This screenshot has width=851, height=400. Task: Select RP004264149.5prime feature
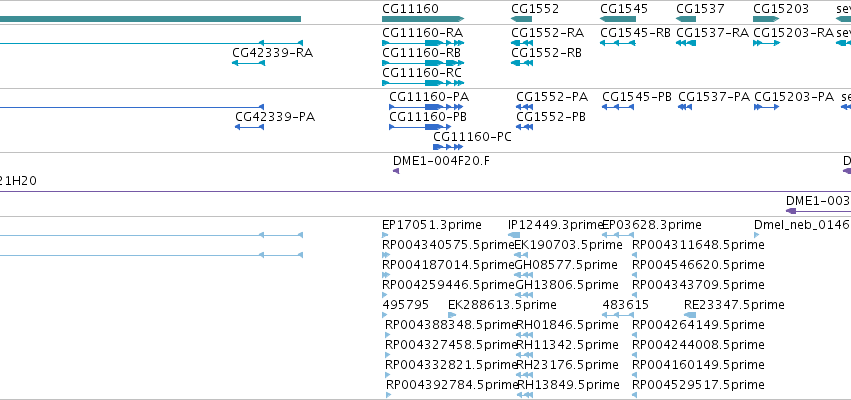point(698,326)
